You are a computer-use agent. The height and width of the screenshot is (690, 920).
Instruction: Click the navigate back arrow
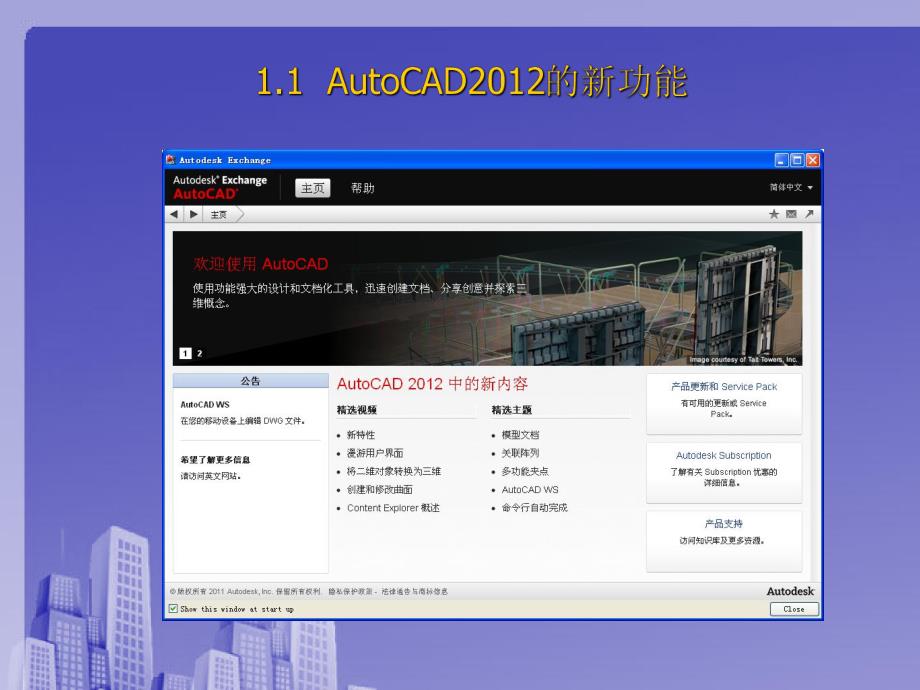[173, 214]
